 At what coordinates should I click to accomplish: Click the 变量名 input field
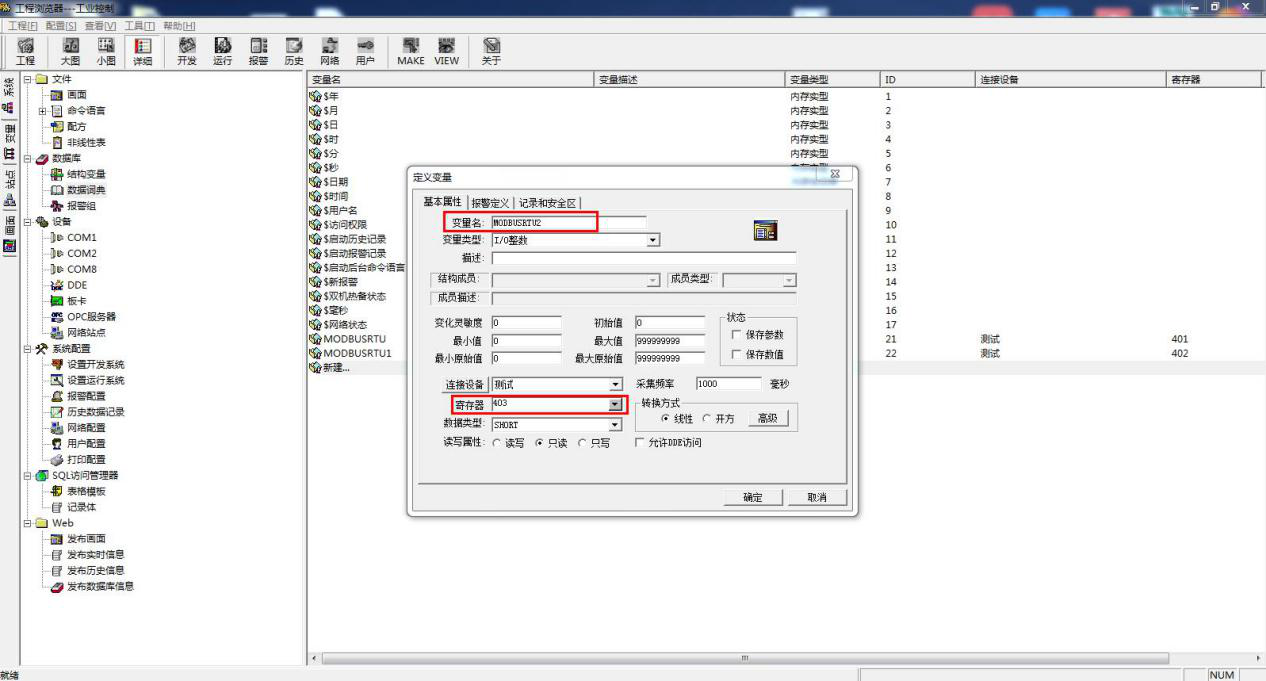pyautogui.click(x=567, y=222)
